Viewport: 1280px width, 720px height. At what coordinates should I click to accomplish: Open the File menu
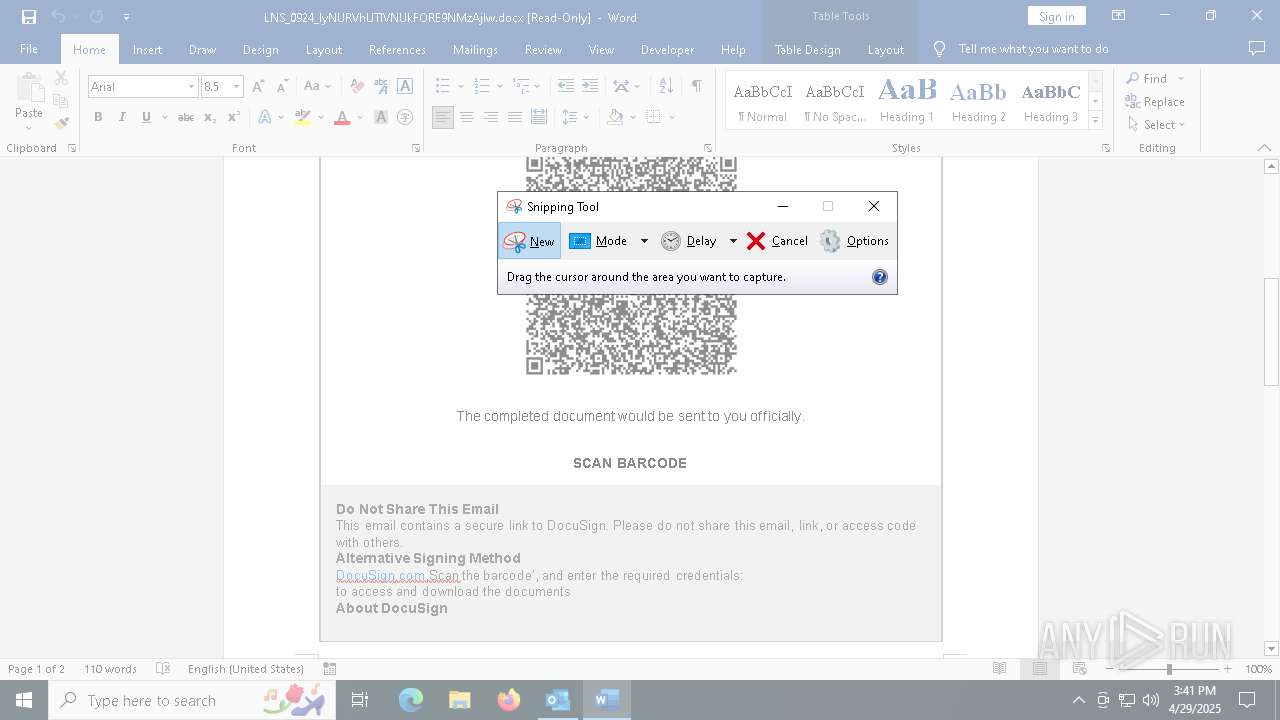[x=29, y=49]
